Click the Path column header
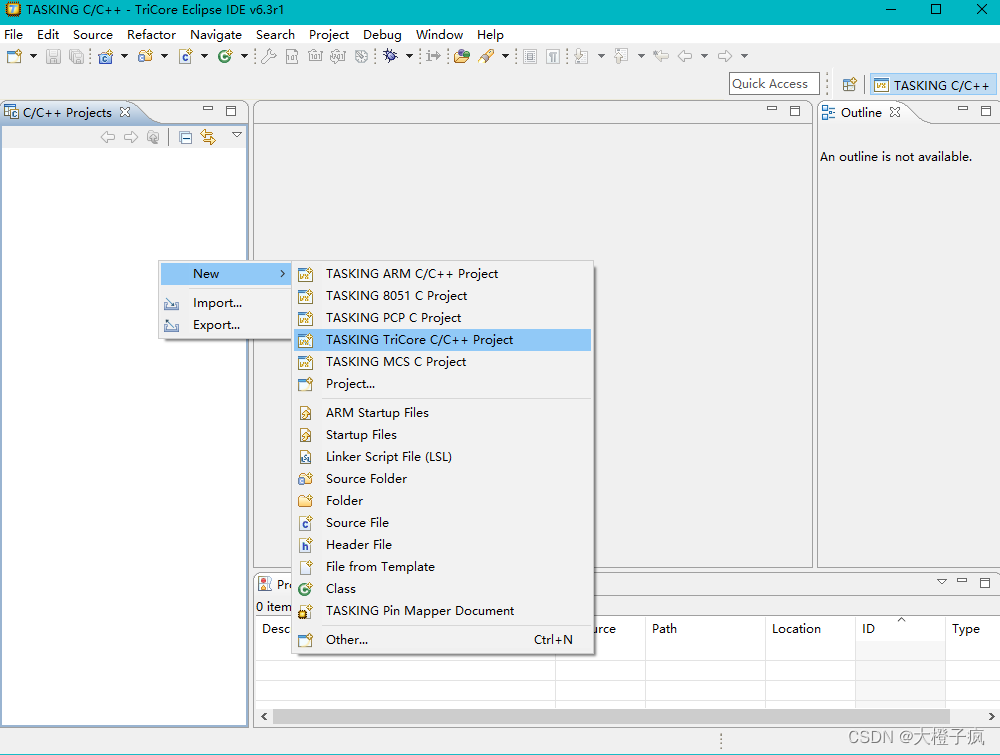Screen dimensions: 1000x755 click(x=705, y=629)
